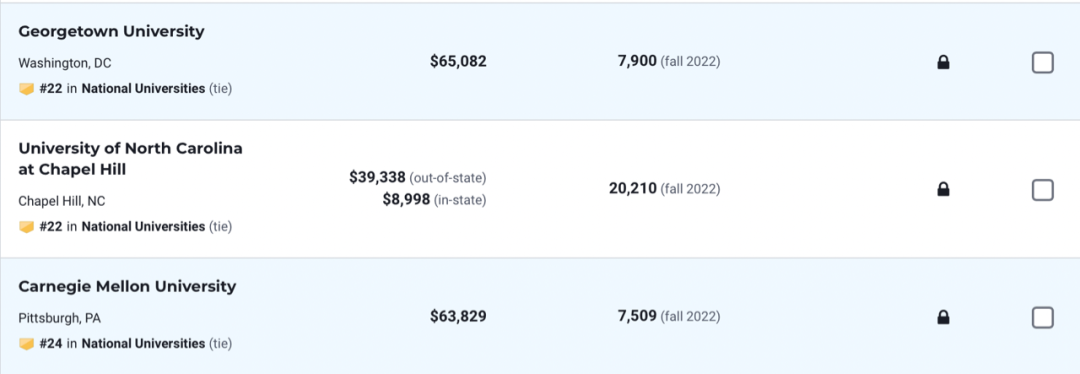Click the lock icon in UNC Chapel Hill row
1080x374 pixels.
943,189
